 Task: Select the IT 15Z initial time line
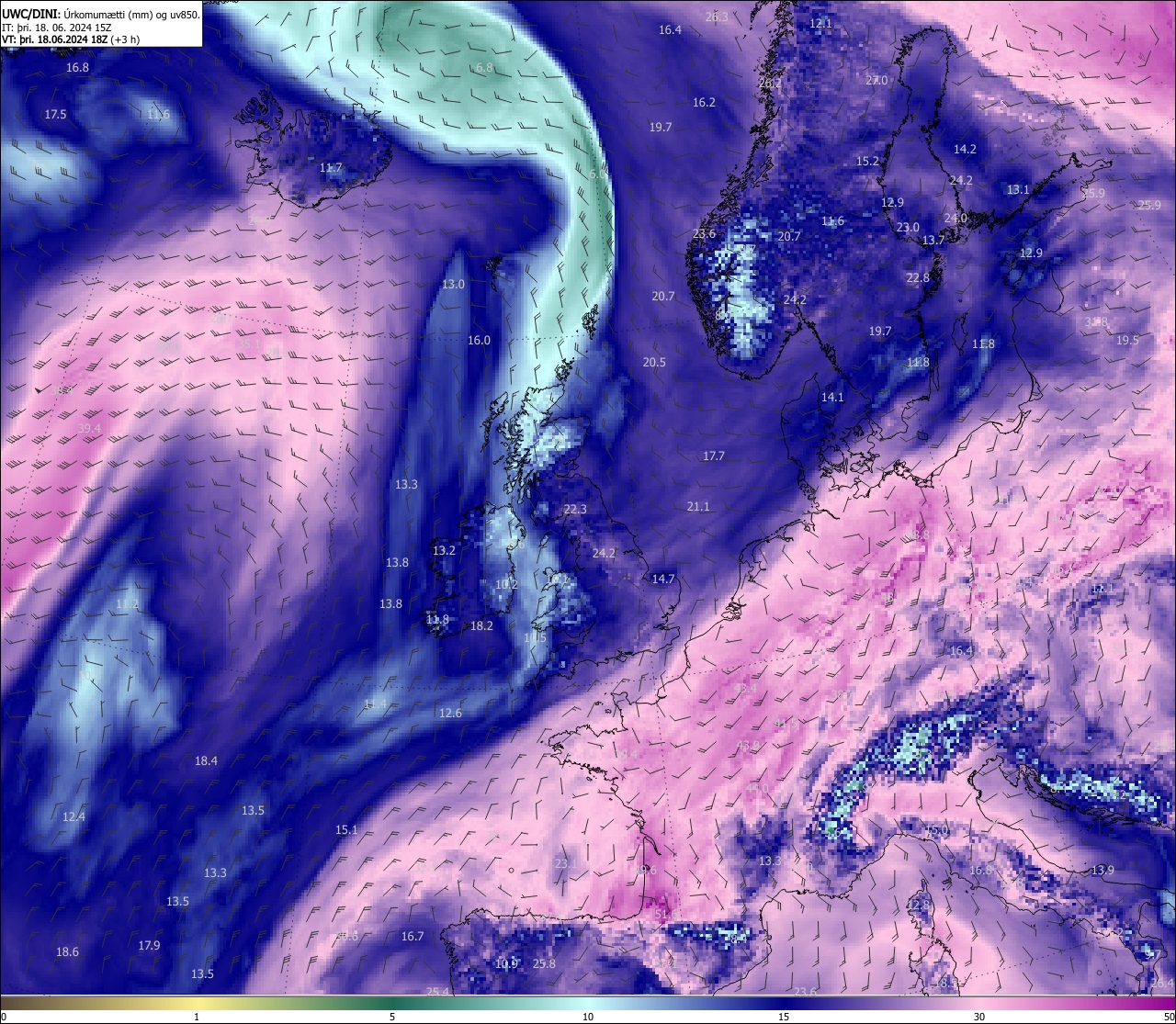pyautogui.click(x=57, y=28)
